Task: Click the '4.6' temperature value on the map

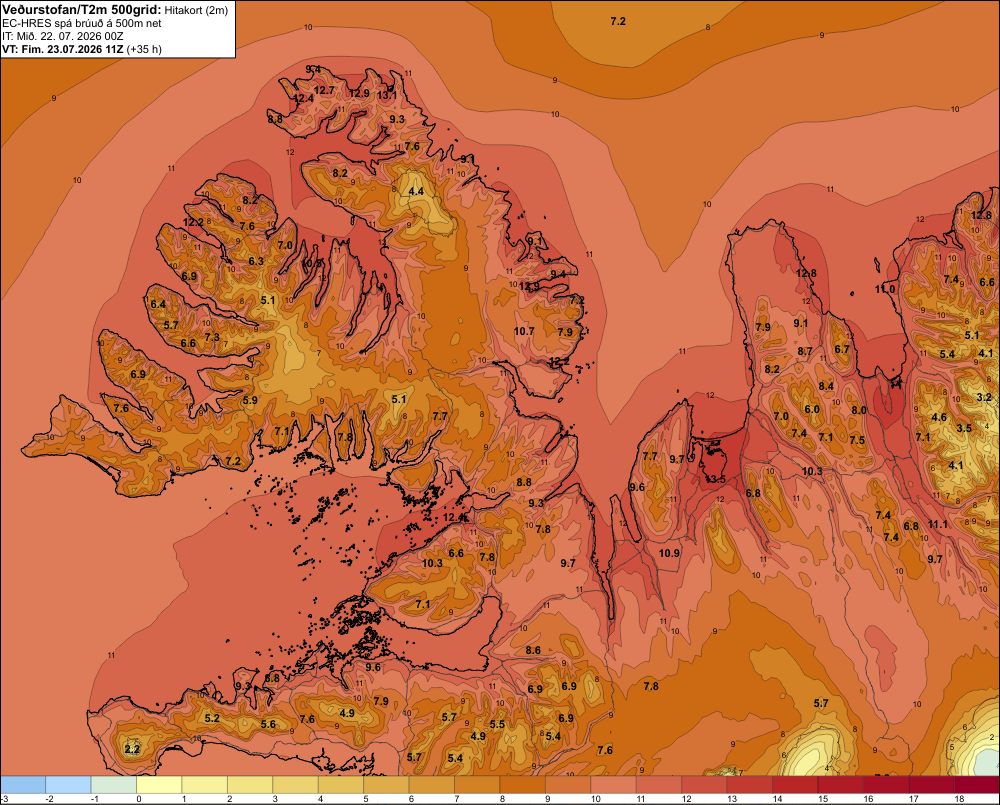Action: click(939, 418)
